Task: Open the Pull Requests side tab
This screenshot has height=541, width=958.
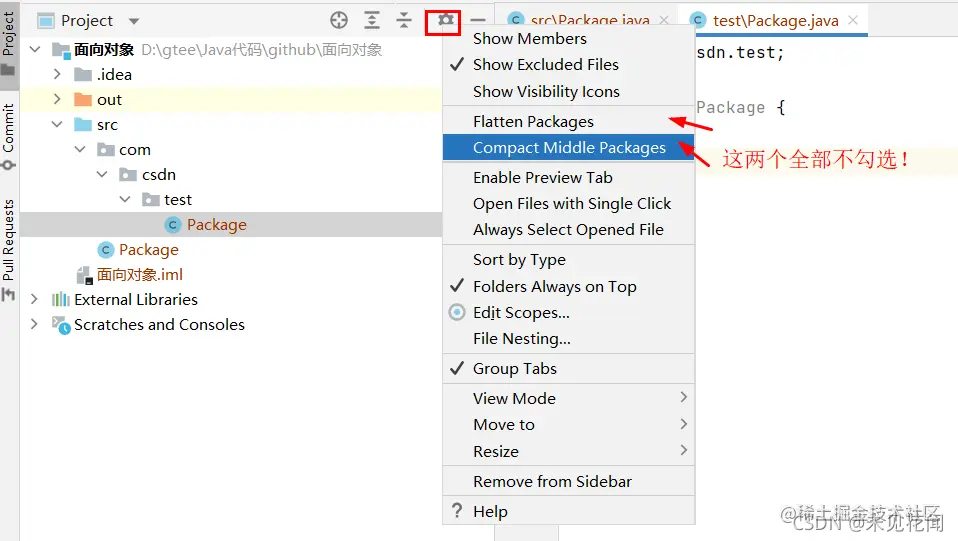Action: tap(9, 249)
